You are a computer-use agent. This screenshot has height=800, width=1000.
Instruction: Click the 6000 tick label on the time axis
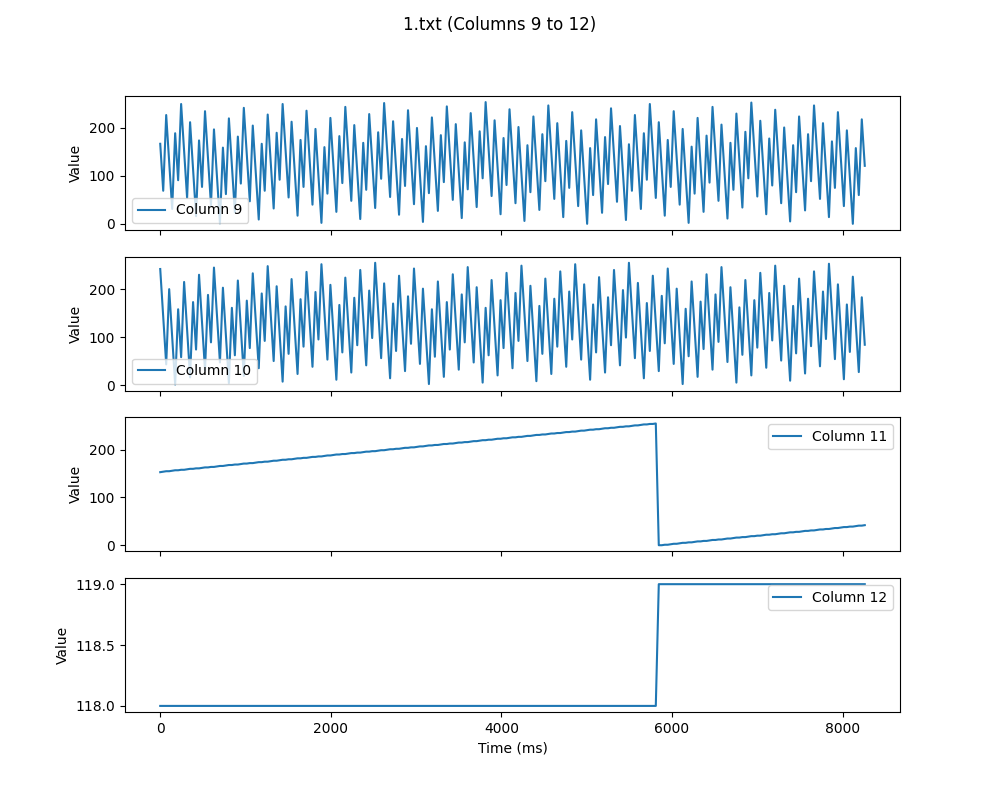(672, 728)
